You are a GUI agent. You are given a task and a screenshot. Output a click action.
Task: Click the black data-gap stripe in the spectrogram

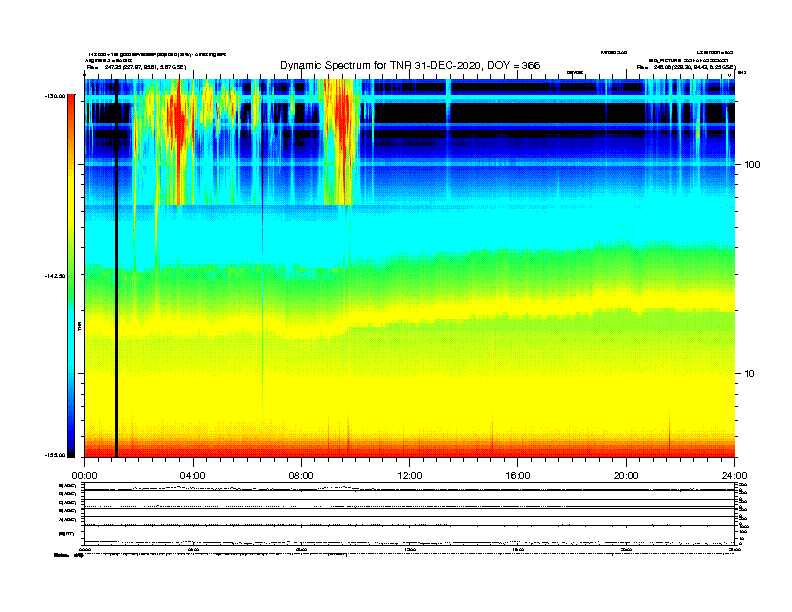pos(116,268)
